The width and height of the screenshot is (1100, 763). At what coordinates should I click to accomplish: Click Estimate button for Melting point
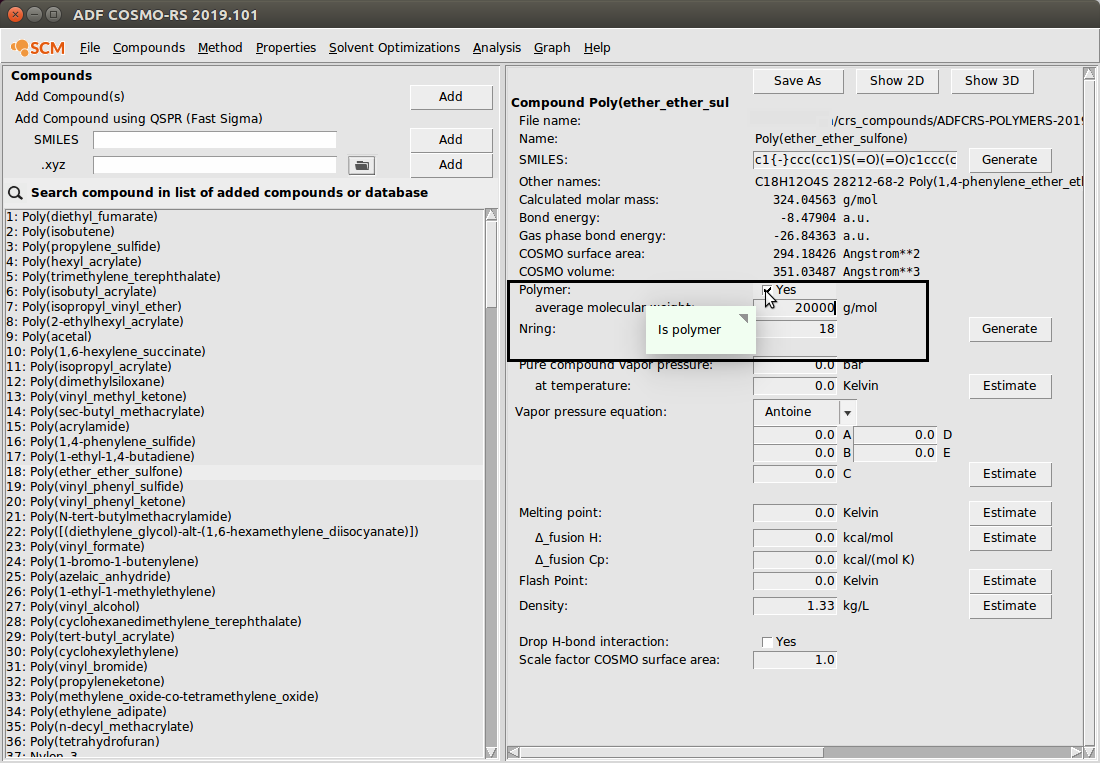coord(1009,513)
